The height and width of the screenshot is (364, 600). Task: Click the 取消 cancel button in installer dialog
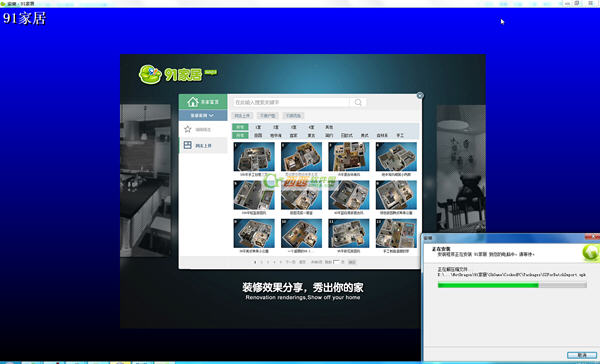[581, 355]
